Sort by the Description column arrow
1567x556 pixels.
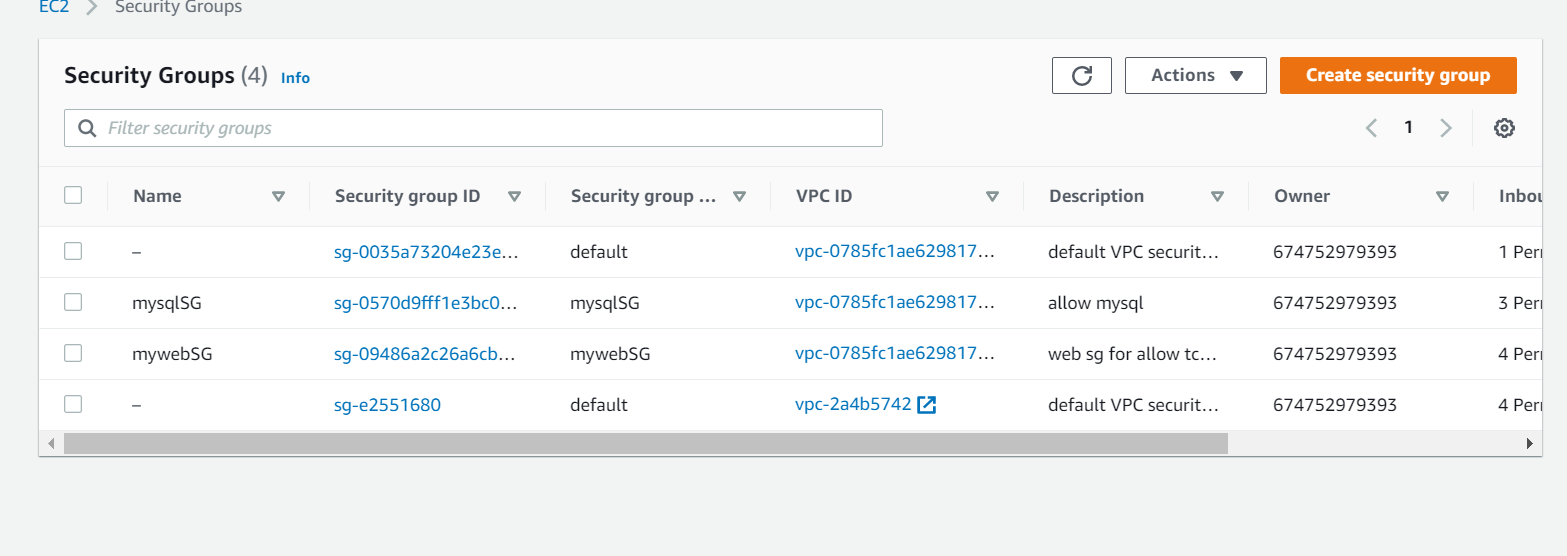[1217, 197]
